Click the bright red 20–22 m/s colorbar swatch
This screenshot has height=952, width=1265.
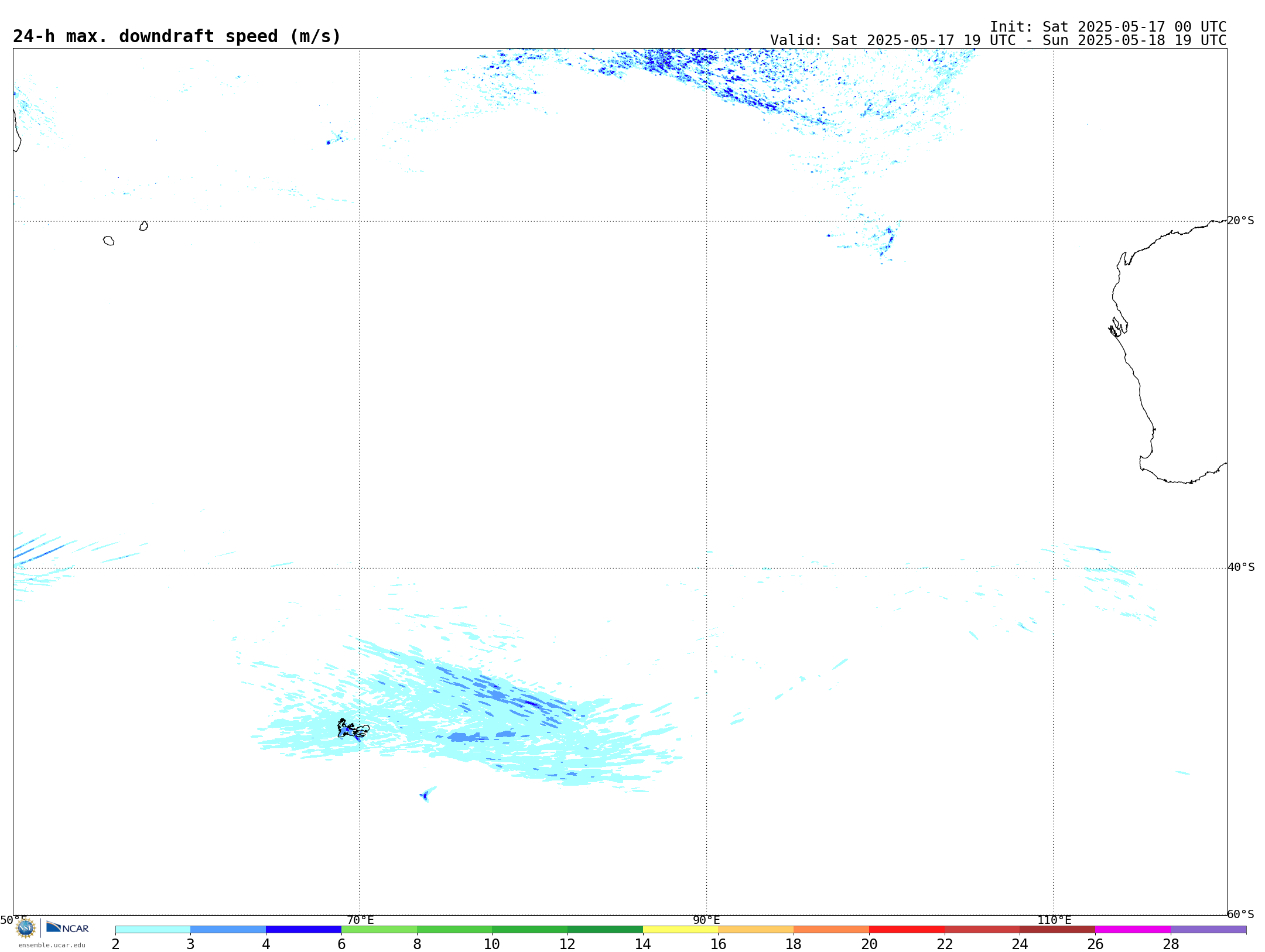click(x=907, y=930)
